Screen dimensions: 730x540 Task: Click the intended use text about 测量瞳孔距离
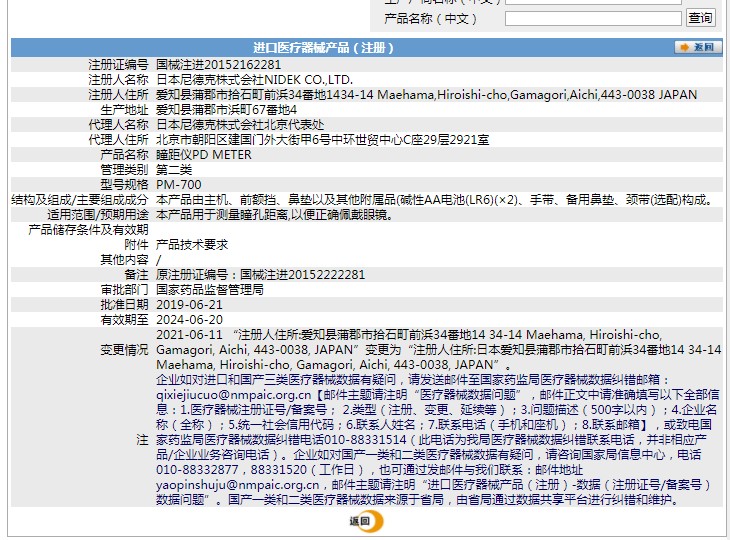(x=275, y=215)
